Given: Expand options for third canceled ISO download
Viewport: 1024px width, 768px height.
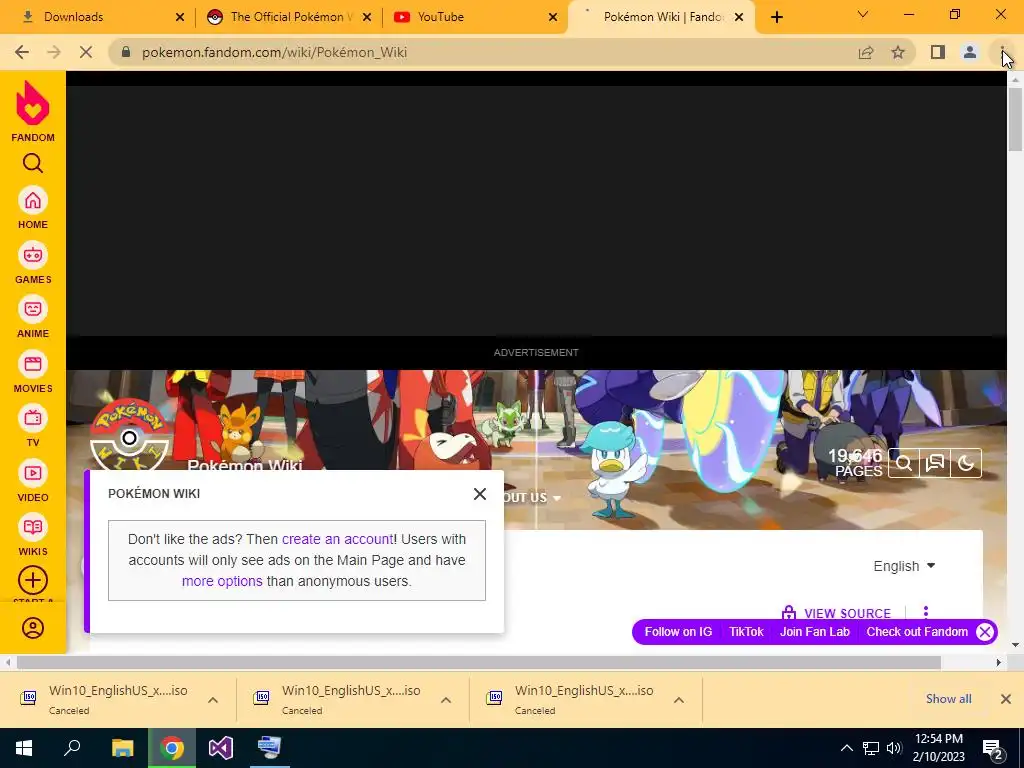Looking at the screenshot, I should coord(679,700).
